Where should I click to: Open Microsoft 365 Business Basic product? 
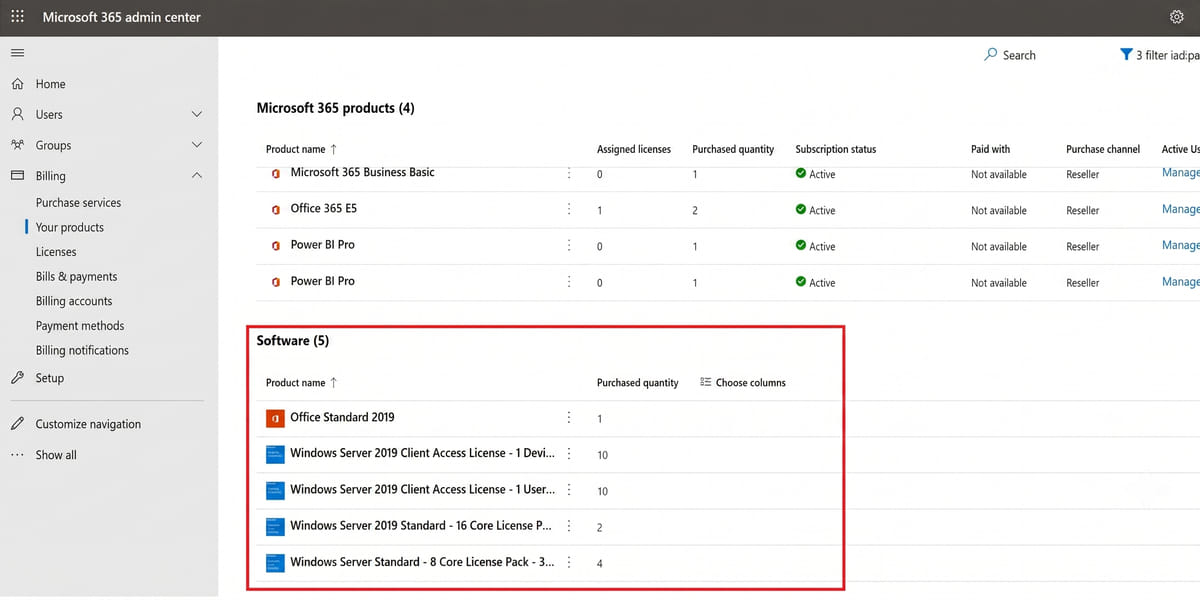[362, 172]
